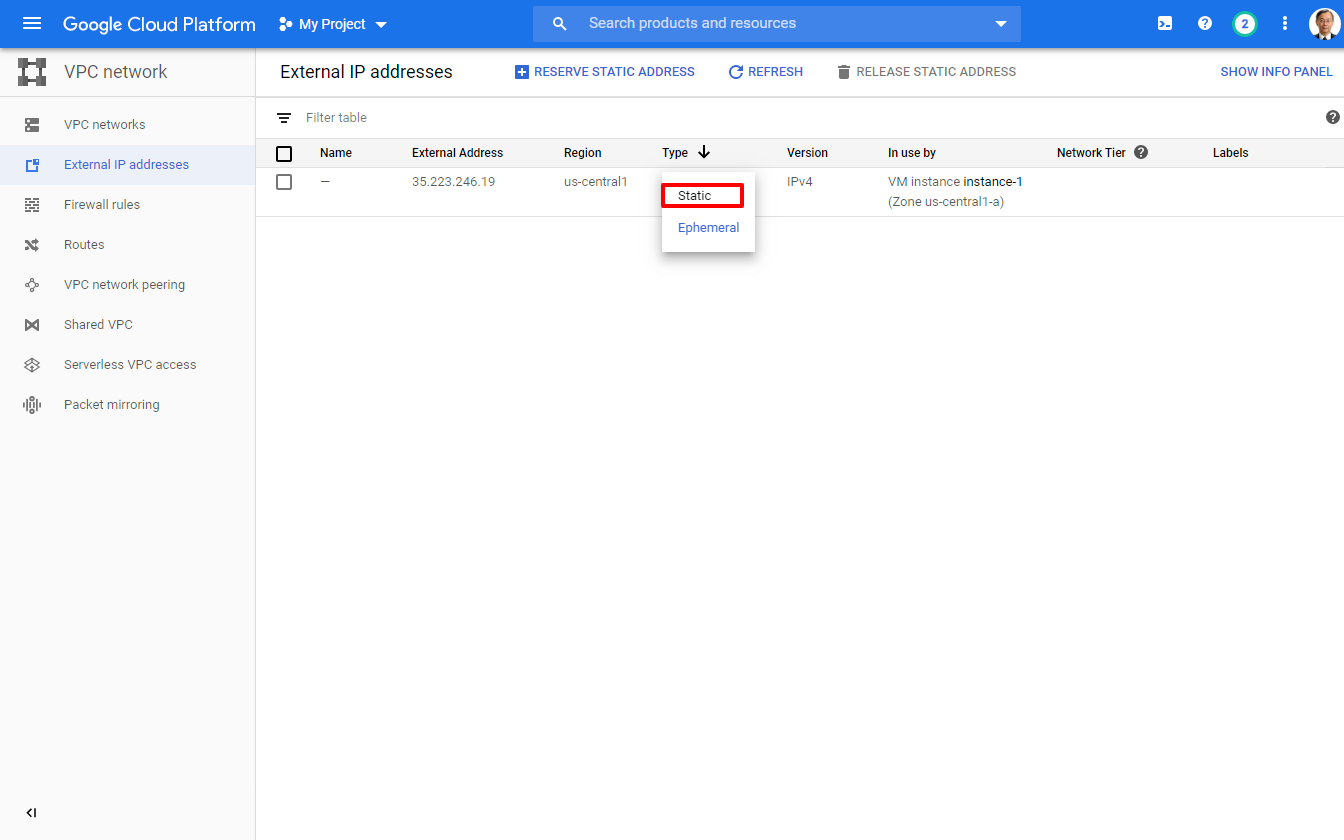This screenshot has width=1344, height=840.
Task: Choose Static in the Type dropdown
Action: pyautogui.click(x=703, y=196)
